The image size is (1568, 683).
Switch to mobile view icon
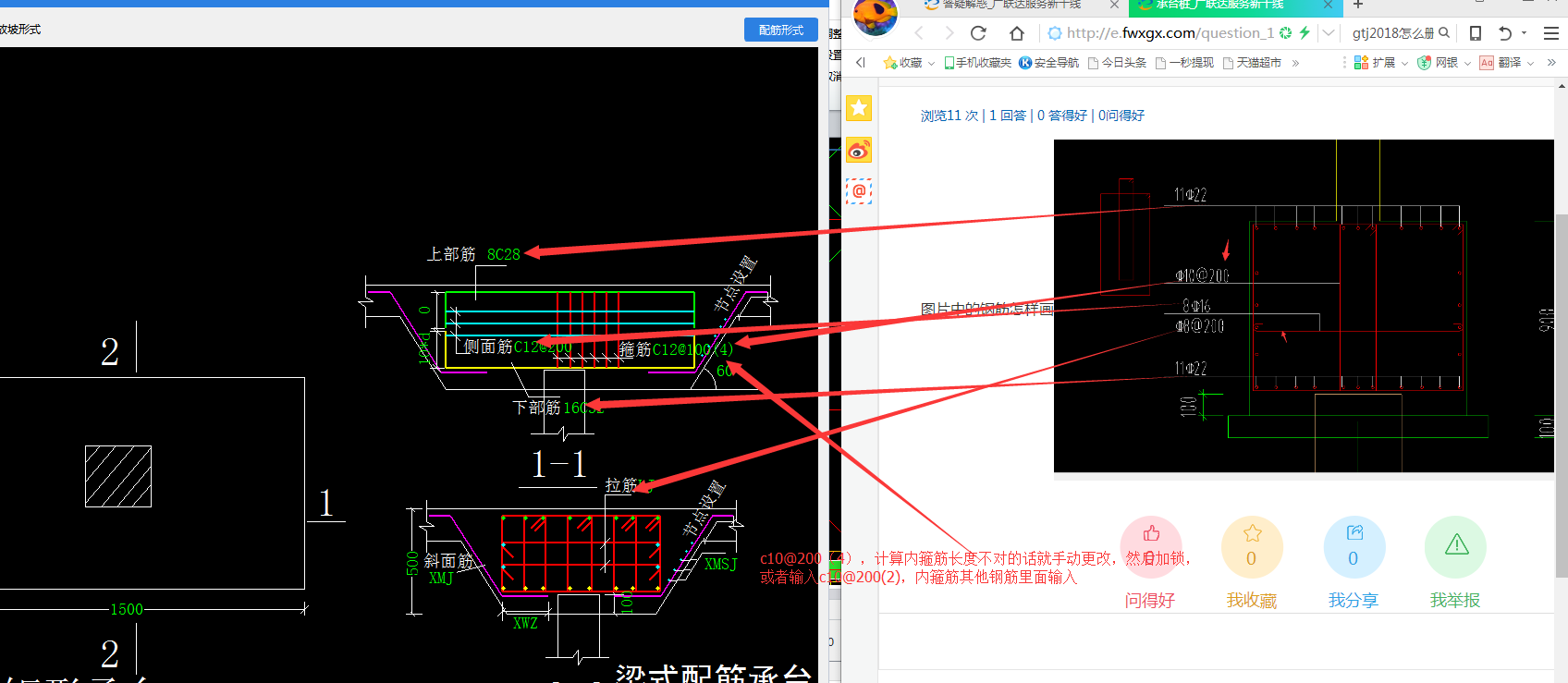coord(1476,33)
